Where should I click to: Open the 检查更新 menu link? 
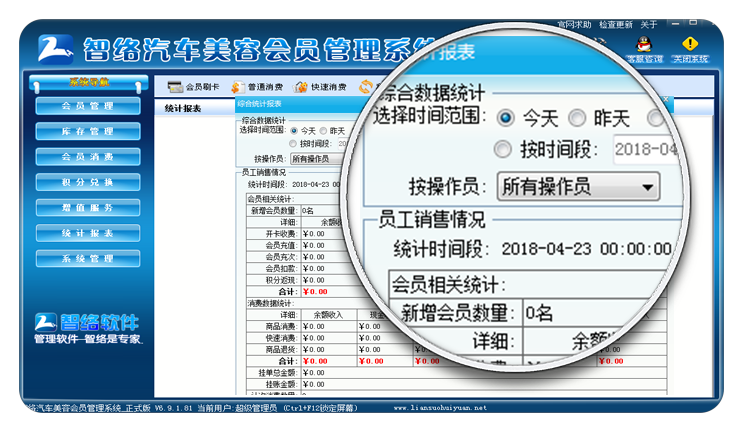(x=616, y=24)
